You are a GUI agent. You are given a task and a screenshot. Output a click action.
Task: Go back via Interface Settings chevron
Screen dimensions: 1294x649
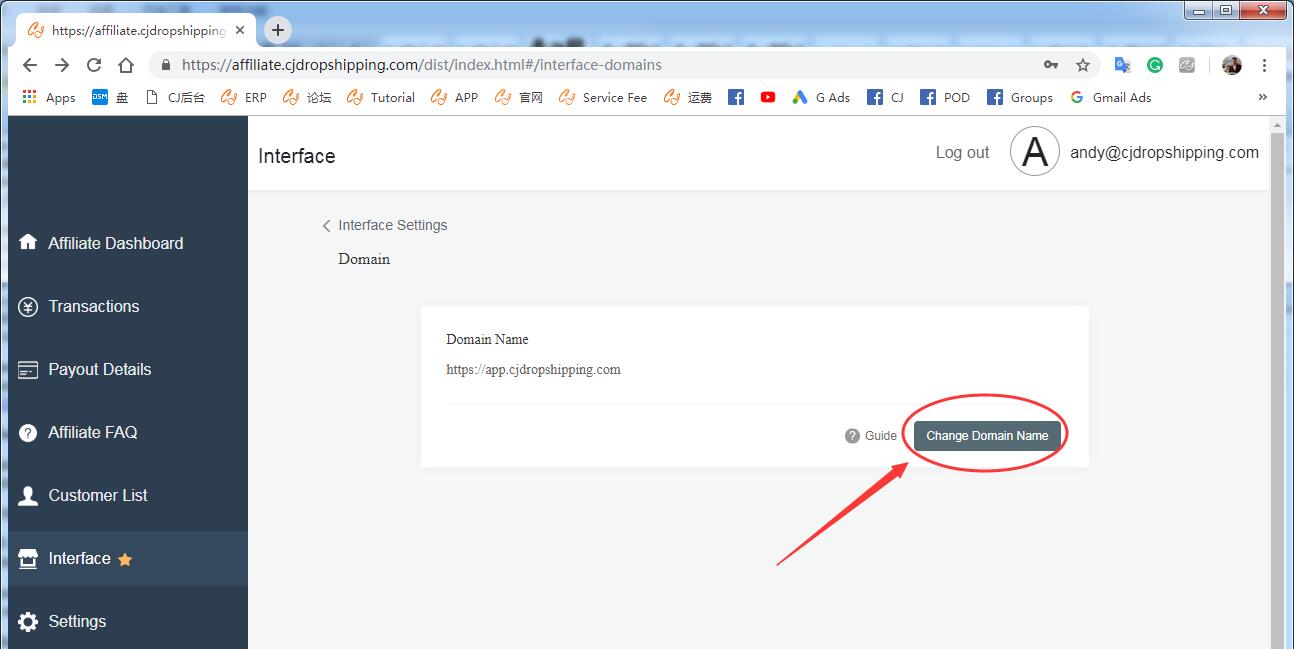point(326,226)
